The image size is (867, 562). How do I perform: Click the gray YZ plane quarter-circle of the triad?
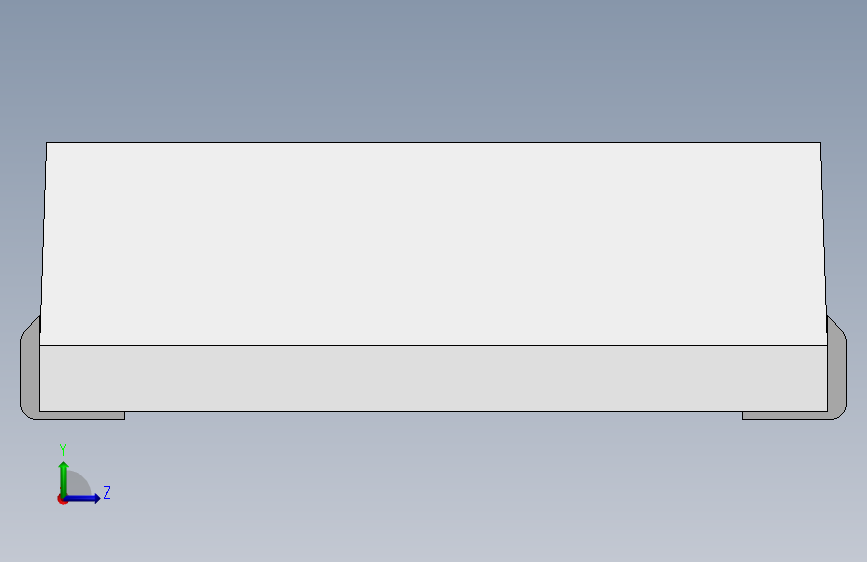click(77, 484)
